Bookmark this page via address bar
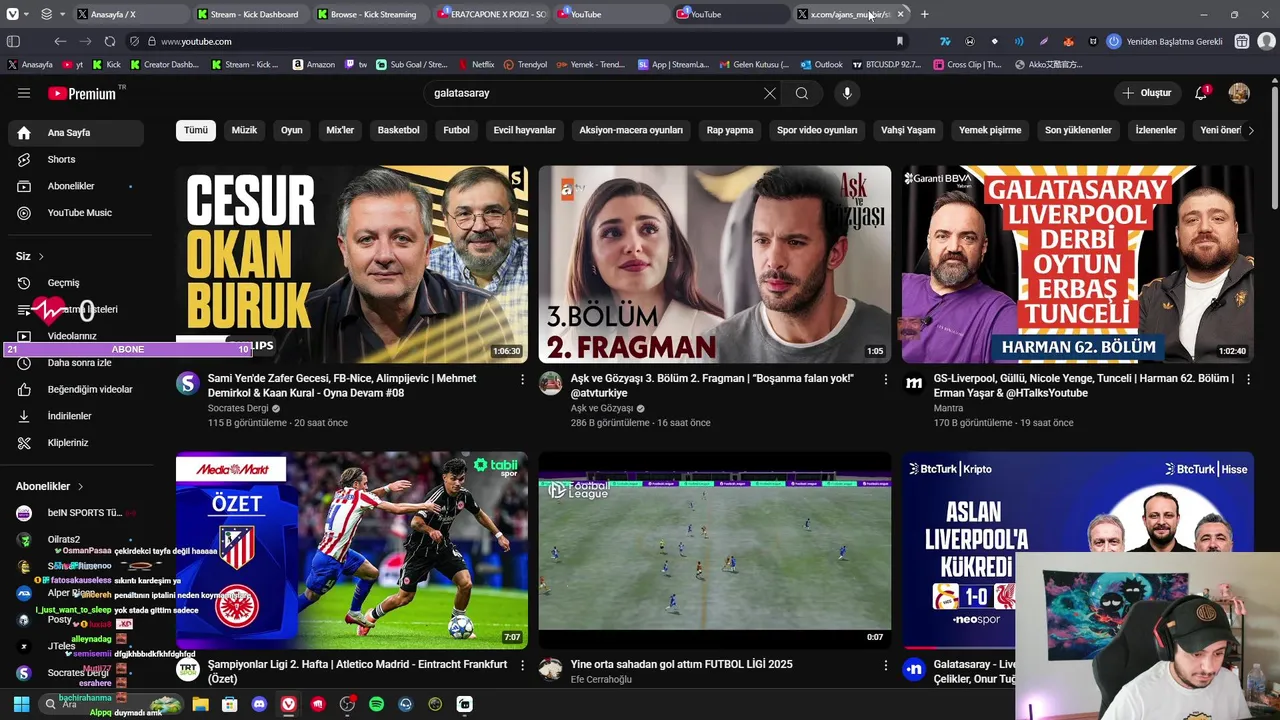 900,41
